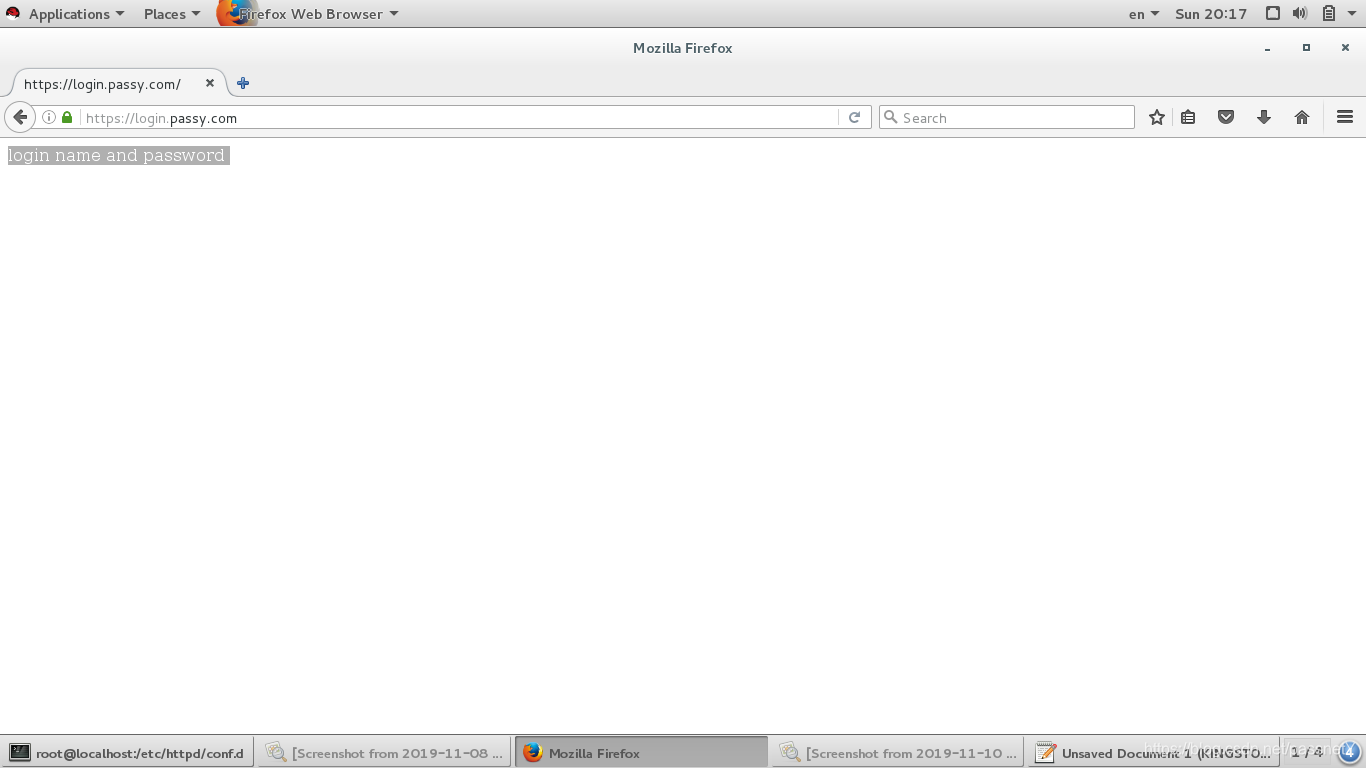Viewport: 1366px width, 768px height.
Task: Show site information via the info icon
Action: click(49, 117)
